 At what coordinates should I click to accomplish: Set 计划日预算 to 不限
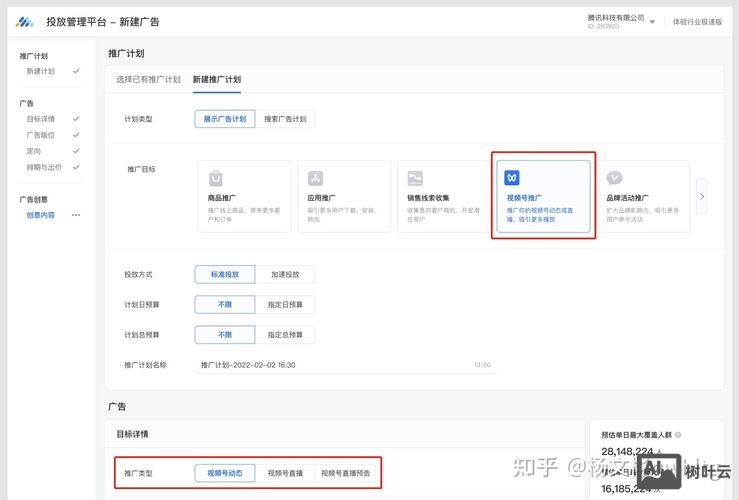[225, 304]
